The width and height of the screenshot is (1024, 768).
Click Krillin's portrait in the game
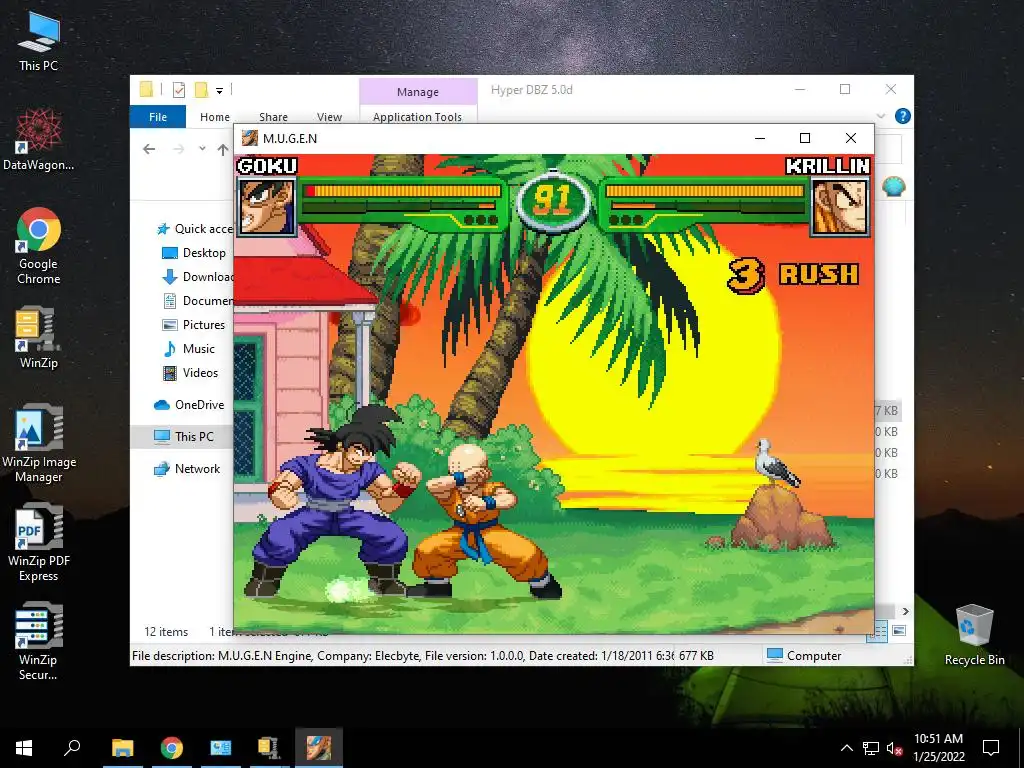[x=840, y=206]
